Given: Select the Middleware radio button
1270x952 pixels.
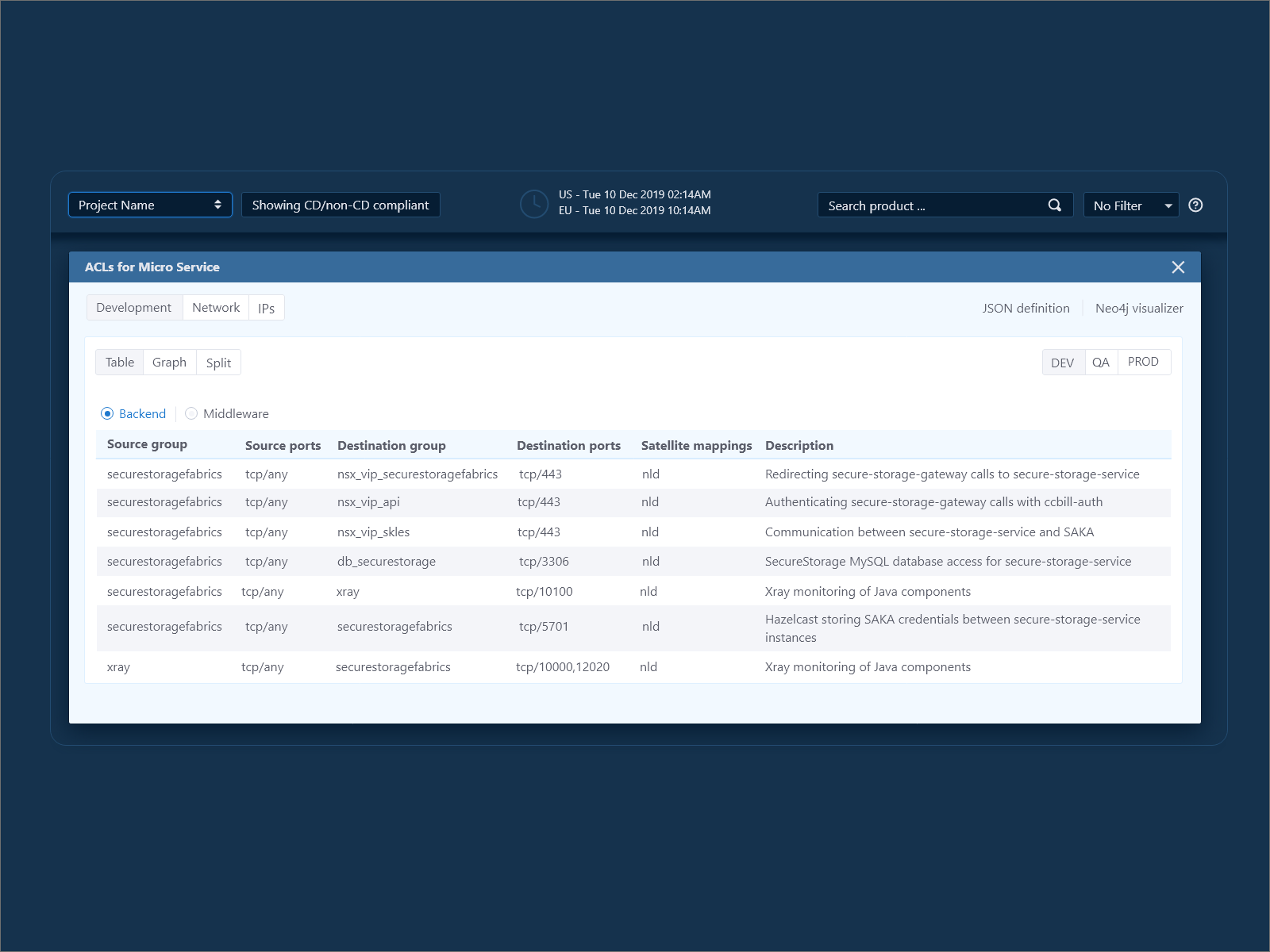Looking at the screenshot, I should (x=190, y=413).
